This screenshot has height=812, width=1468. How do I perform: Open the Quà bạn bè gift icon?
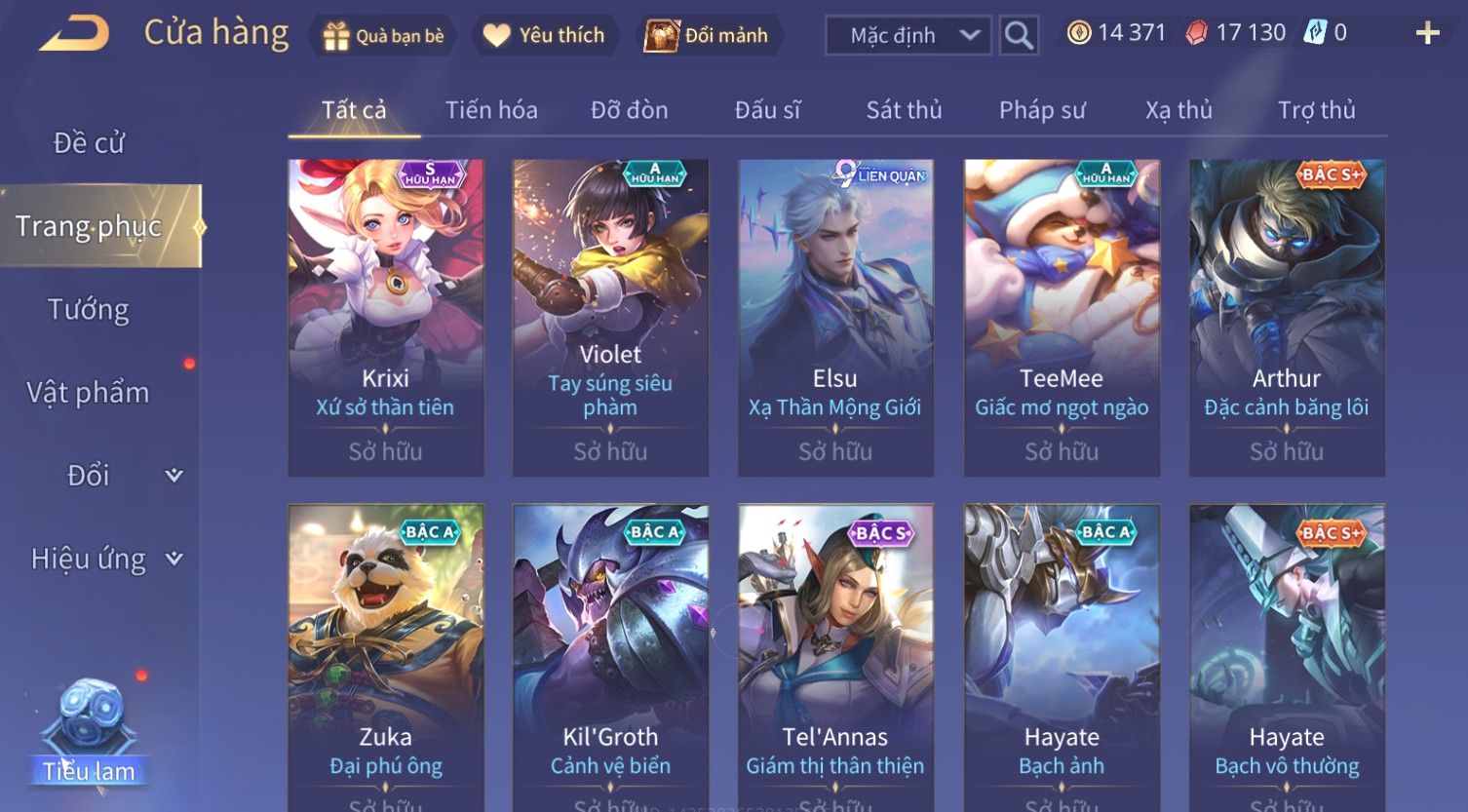tap(336, 36)
